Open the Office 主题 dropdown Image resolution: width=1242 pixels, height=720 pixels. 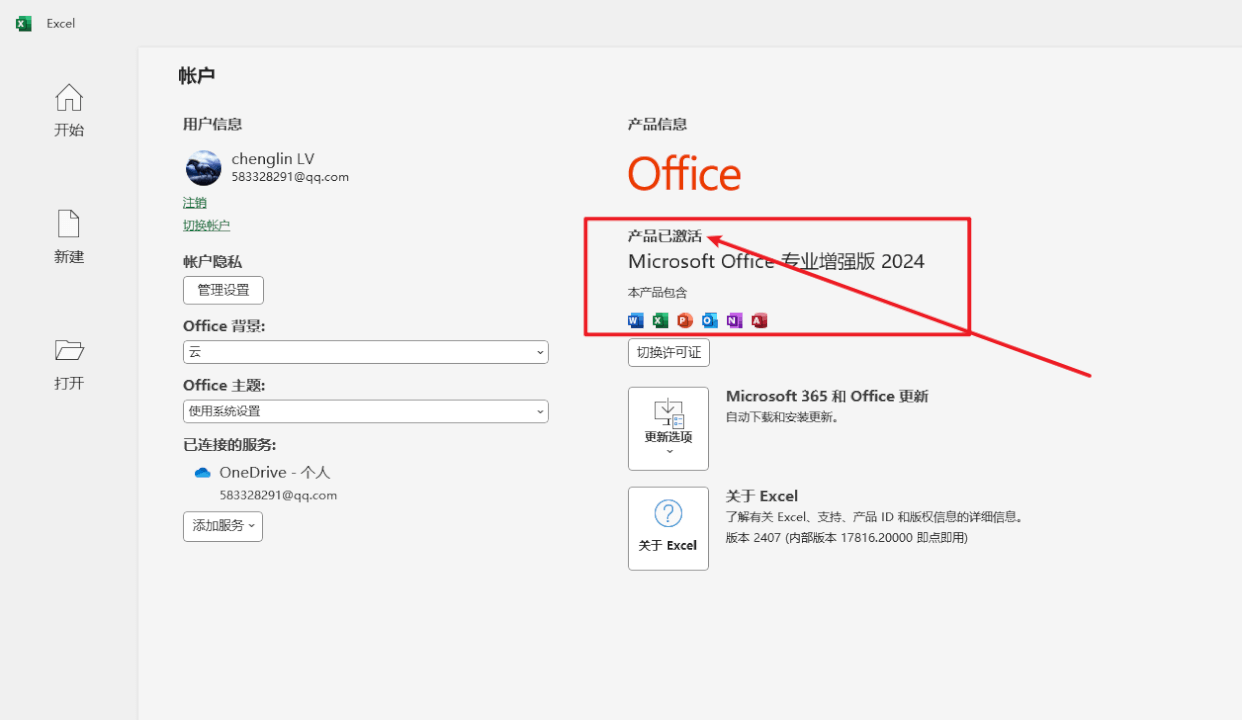(365, 411)
